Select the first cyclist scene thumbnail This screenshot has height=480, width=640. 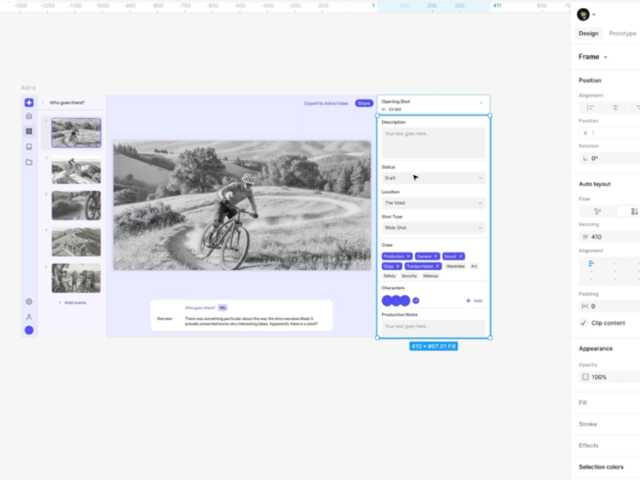pyautogui.click(x=76, y=133)
